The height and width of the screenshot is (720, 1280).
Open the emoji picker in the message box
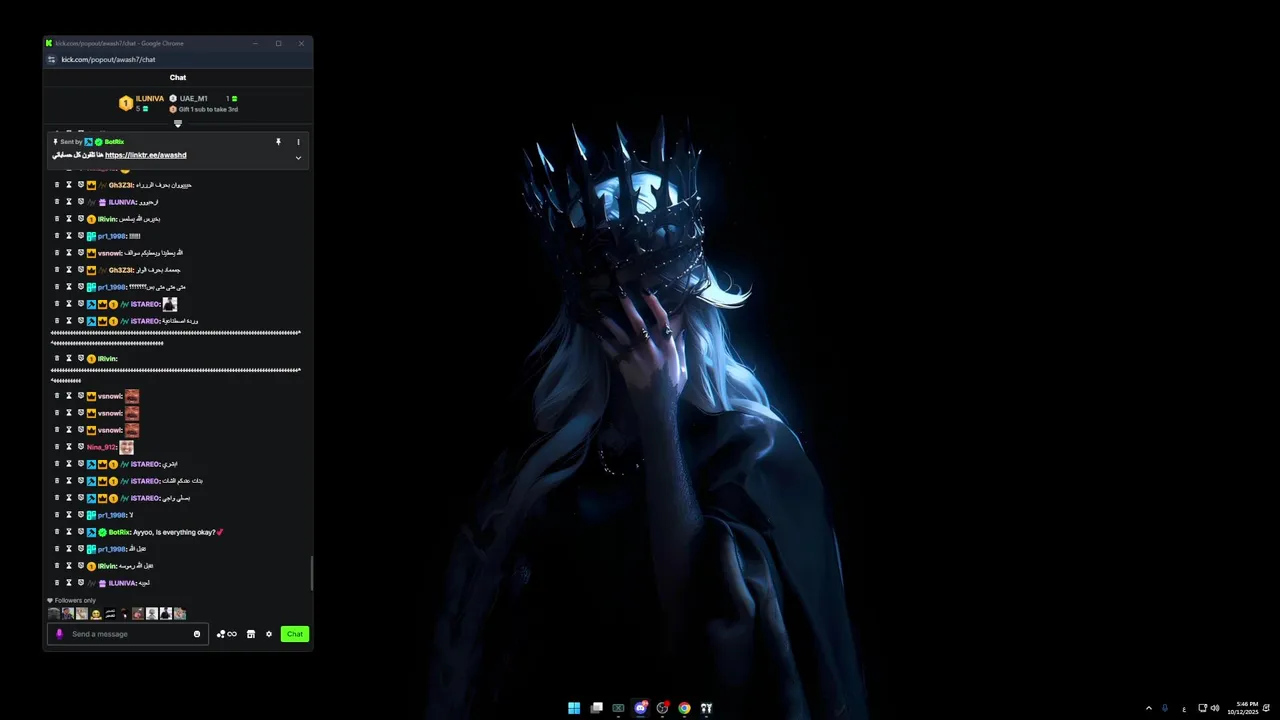point(197,634)
